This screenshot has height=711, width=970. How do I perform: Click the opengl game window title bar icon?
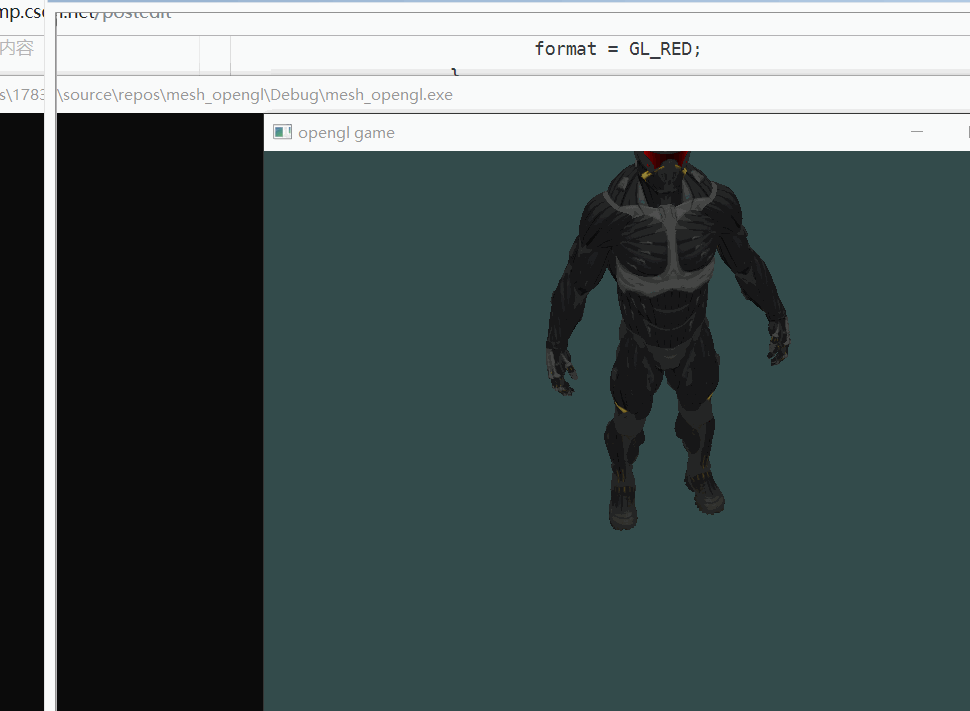281,131
